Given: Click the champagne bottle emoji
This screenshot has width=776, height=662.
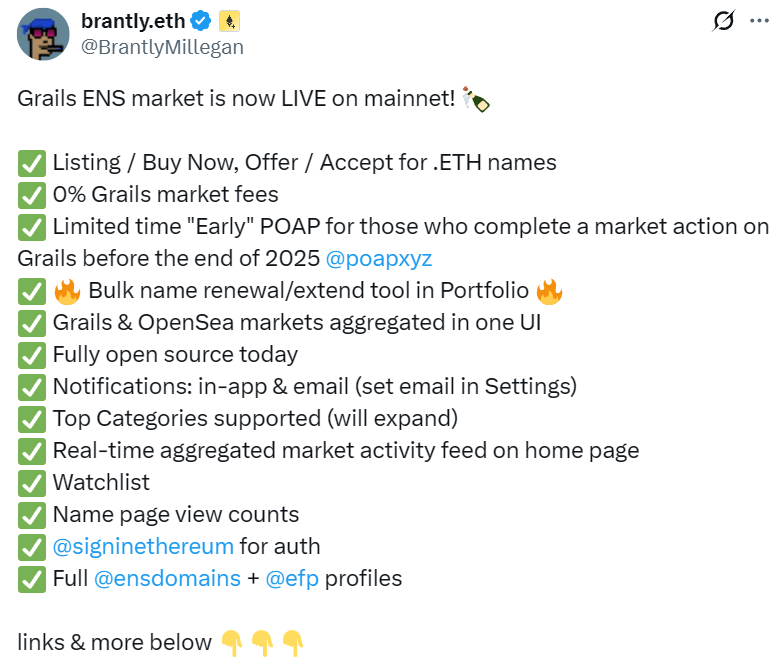Looking at the screenshot, I should pyautogui.click(x=476, y=98).
